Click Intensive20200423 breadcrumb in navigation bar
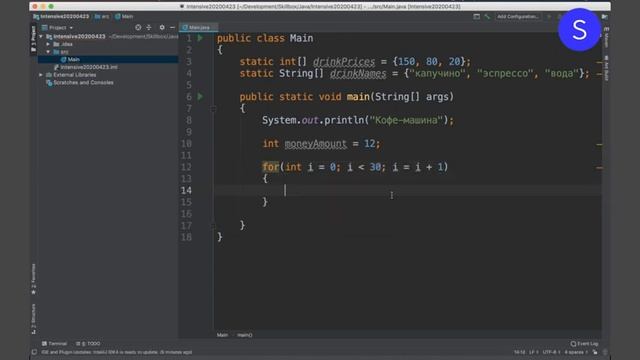640x360 pixels. pos(61,17)
